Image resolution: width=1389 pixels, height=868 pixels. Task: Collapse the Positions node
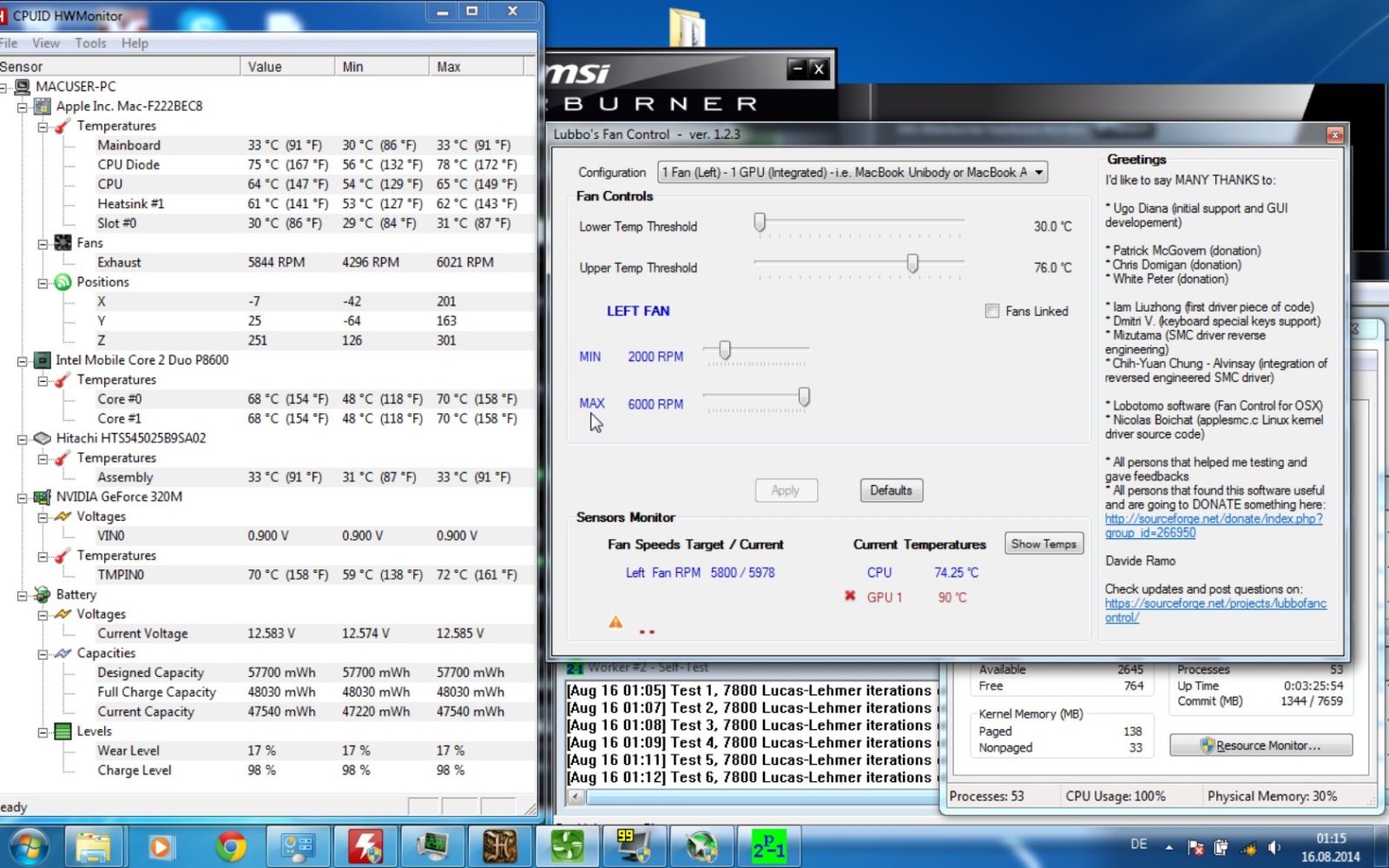coord(43,283)
